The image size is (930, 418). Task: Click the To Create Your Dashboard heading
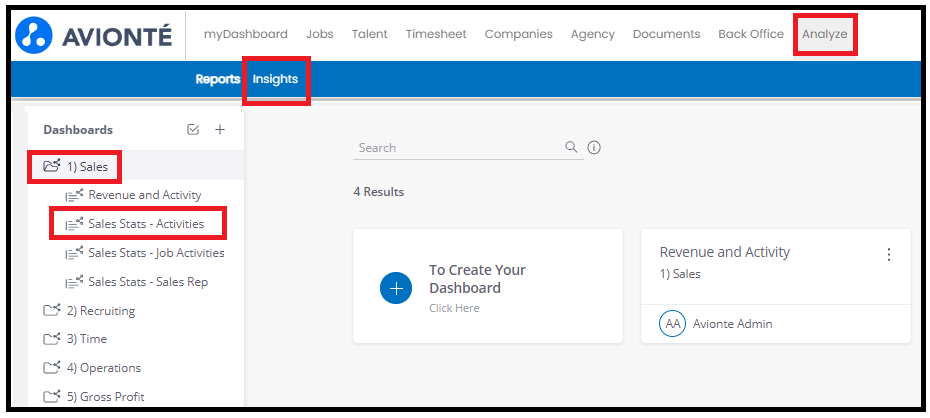click(477, 279)
